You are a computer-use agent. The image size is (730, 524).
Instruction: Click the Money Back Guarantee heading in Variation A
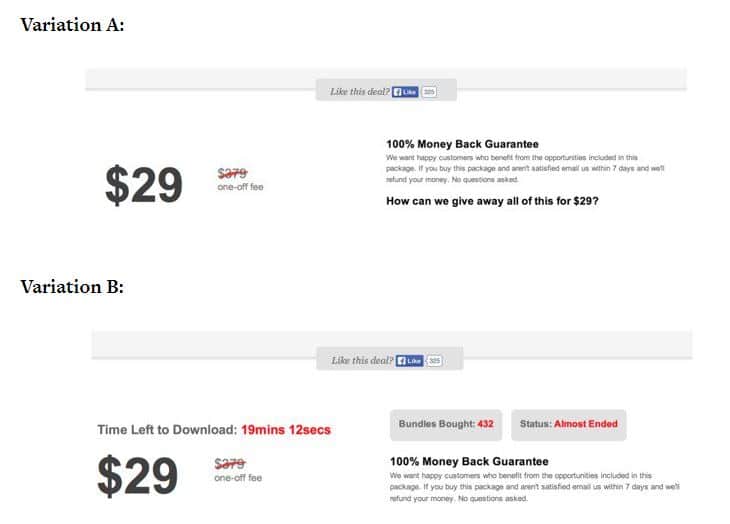[462, 144]
